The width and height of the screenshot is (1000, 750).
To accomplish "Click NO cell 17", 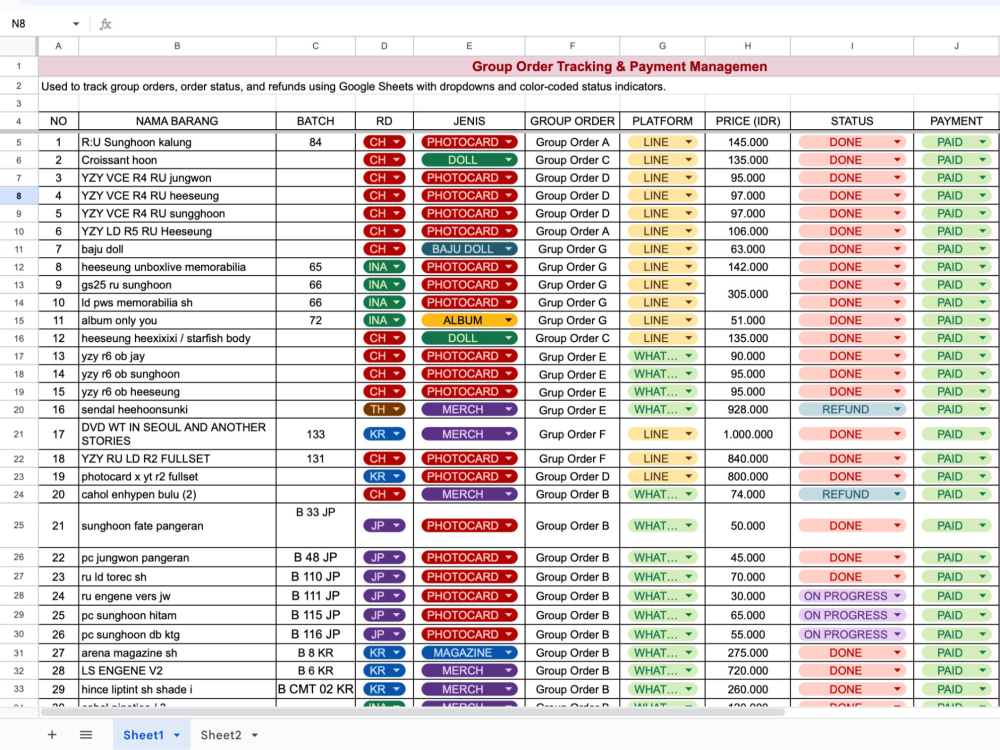I will tap(58, 434).
